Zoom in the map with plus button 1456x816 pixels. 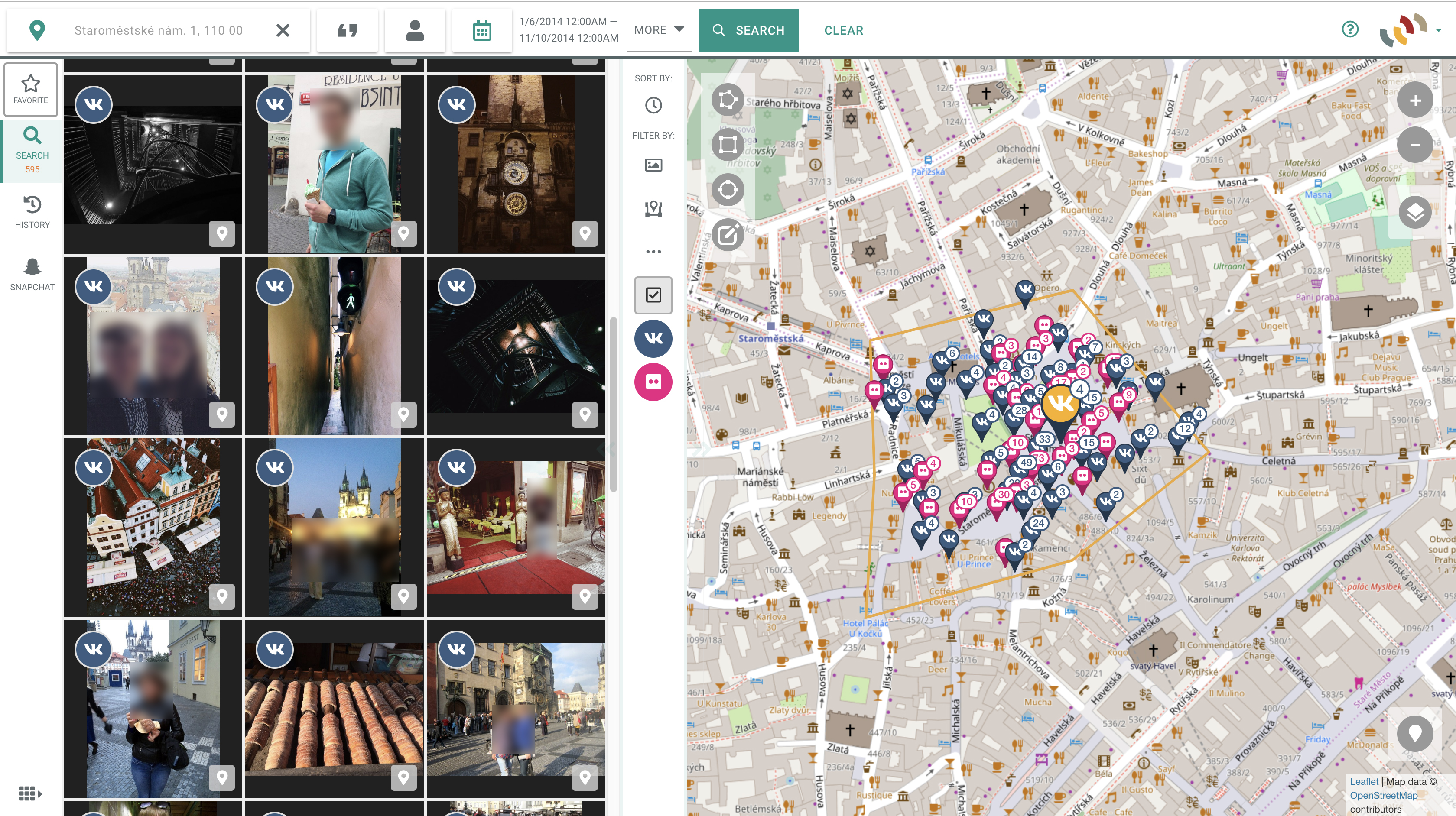(1415, 100)
